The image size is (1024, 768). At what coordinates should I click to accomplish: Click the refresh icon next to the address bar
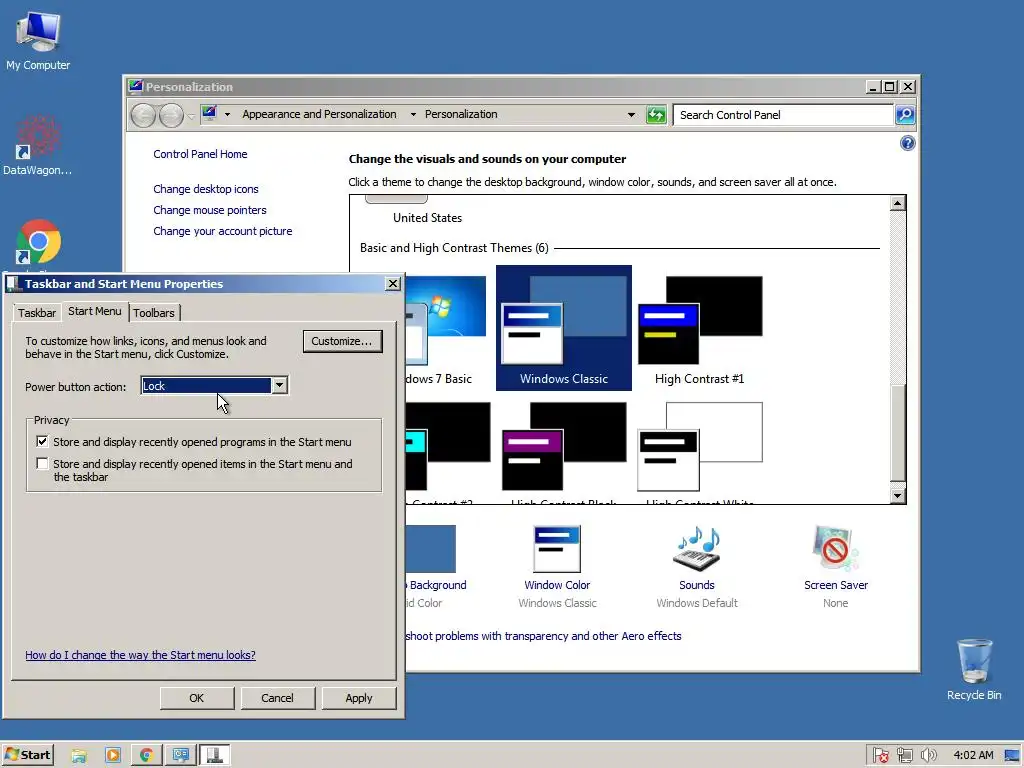[x=656, y=115]
